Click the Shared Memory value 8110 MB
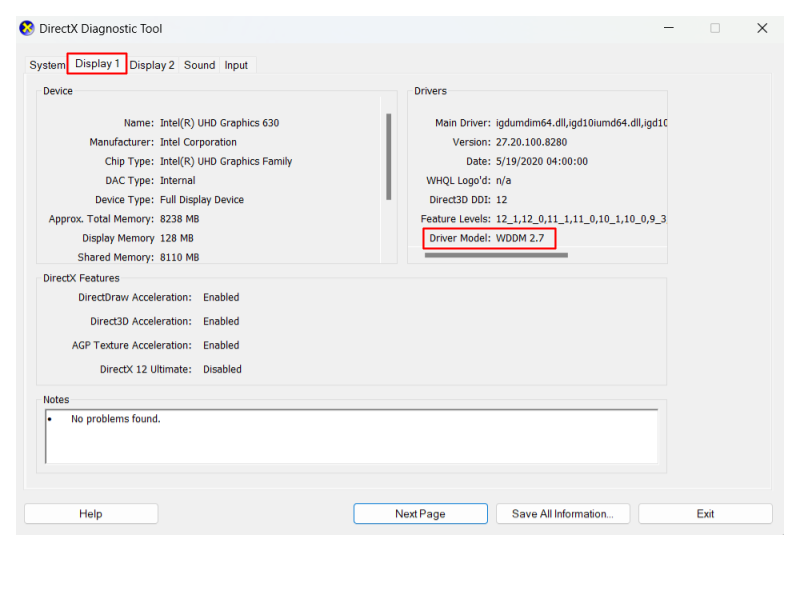This screenshot has width=800, height=600. [x=180, y=257]
